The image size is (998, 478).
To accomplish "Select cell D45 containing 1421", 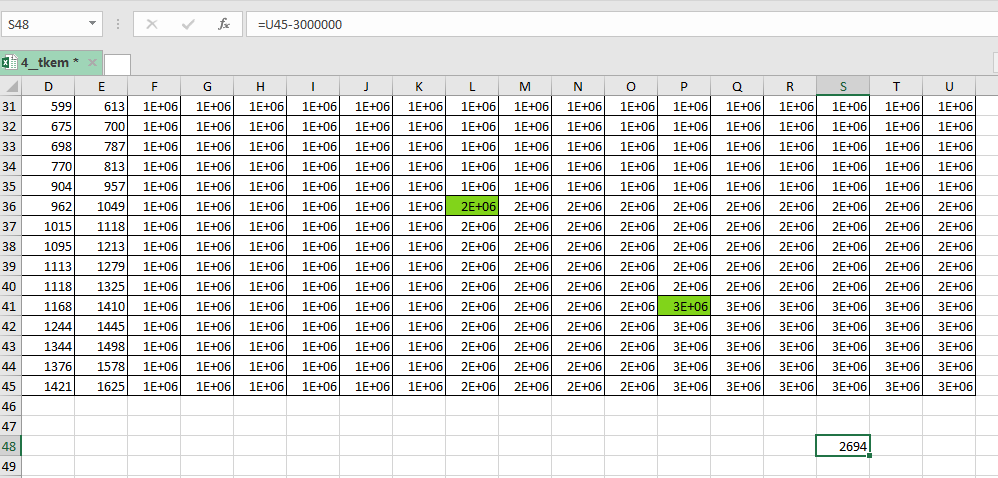I will click(48, 386).
